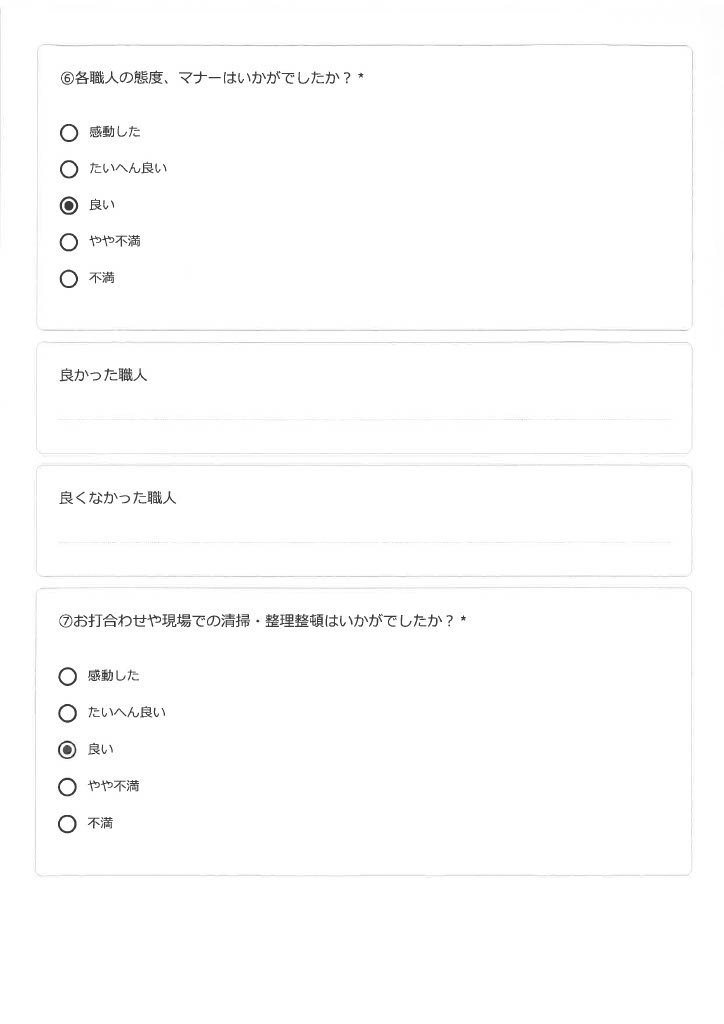The width and height of the screenshot is (724, 1024).
Task: Click question ⑦ title about 清掃・整理整頓
Action: coord(262,620)
